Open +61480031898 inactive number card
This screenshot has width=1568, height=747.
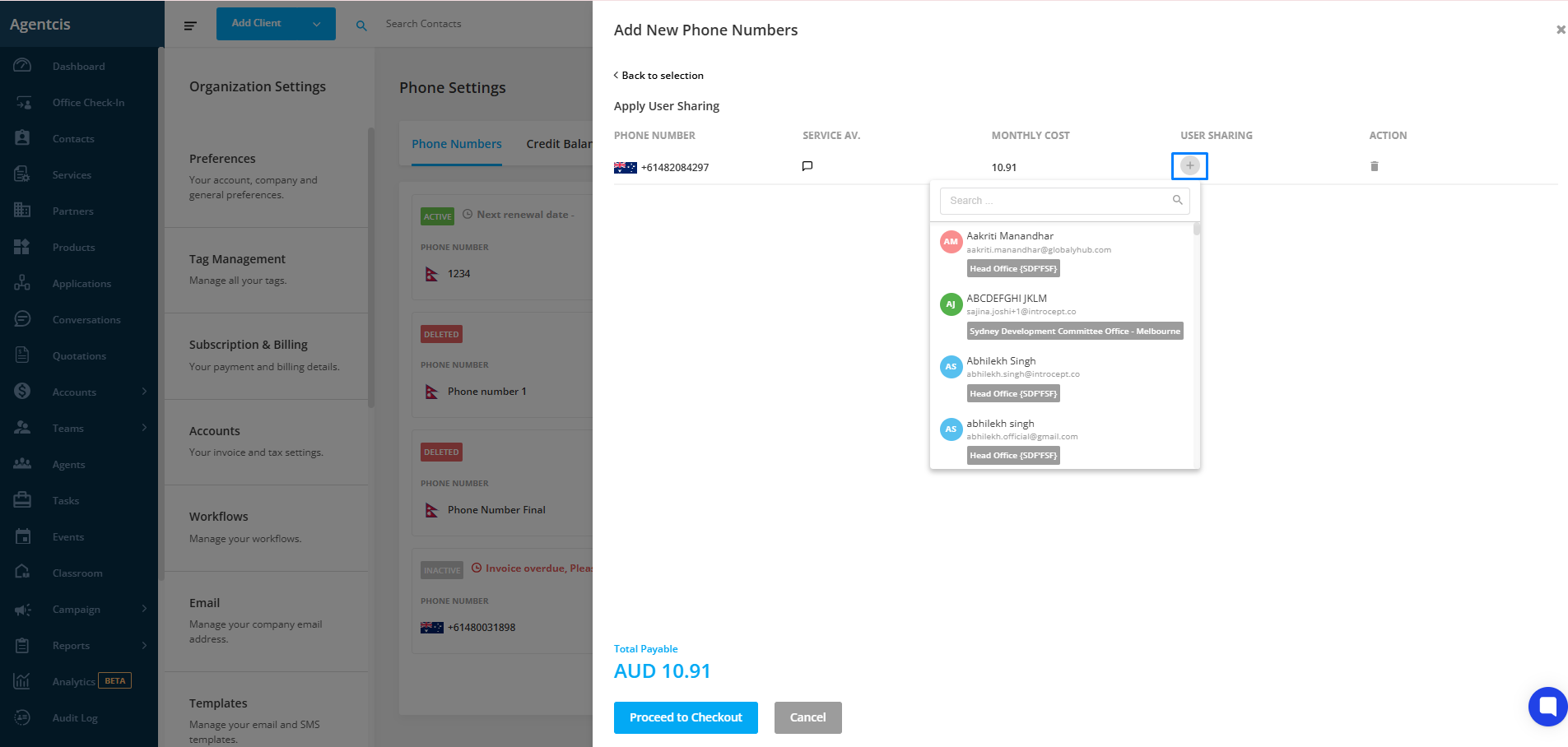[x=502, y=601]
